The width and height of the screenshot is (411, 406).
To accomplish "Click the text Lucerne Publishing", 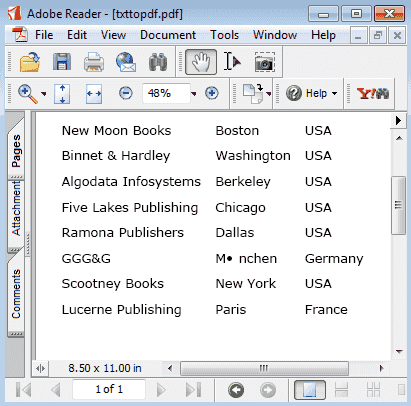I will point(122,310).
